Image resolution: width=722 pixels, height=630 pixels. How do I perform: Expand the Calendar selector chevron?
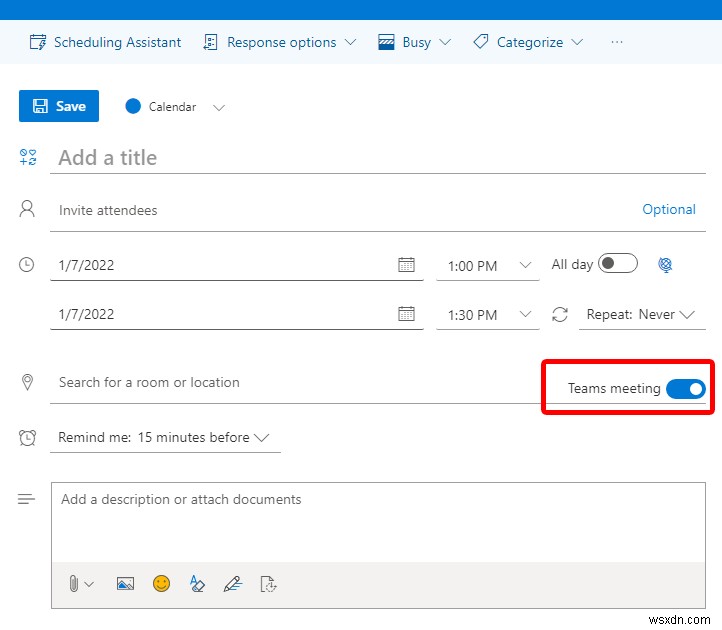[219, 108]
